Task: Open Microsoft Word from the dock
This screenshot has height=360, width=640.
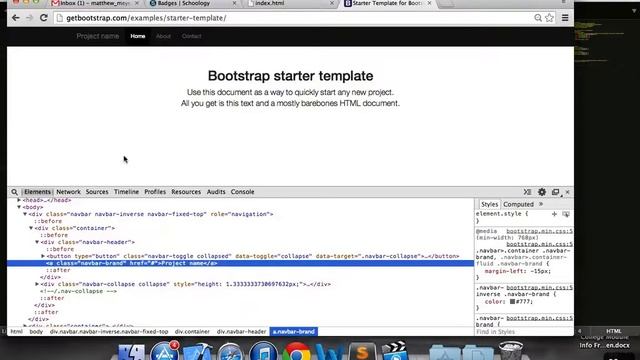Action: click(x=329, y=353)
